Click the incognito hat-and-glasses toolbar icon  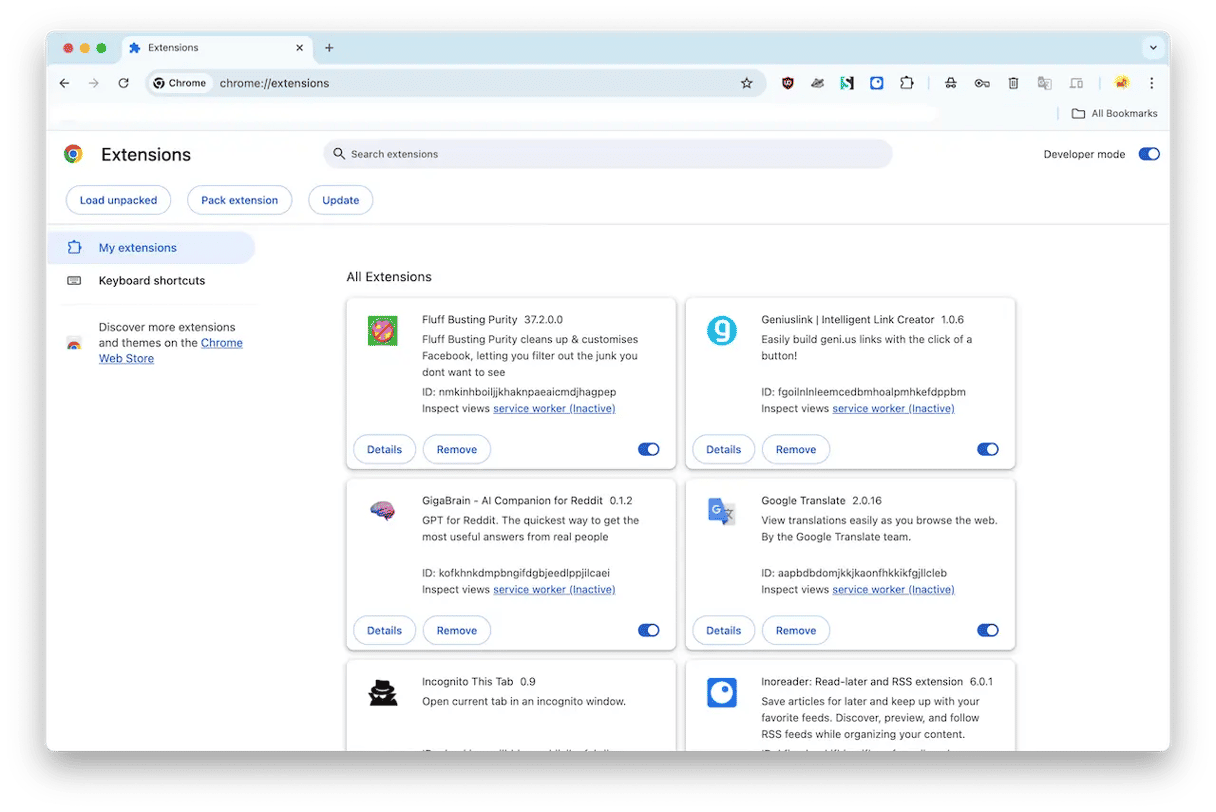coord(950,83)
